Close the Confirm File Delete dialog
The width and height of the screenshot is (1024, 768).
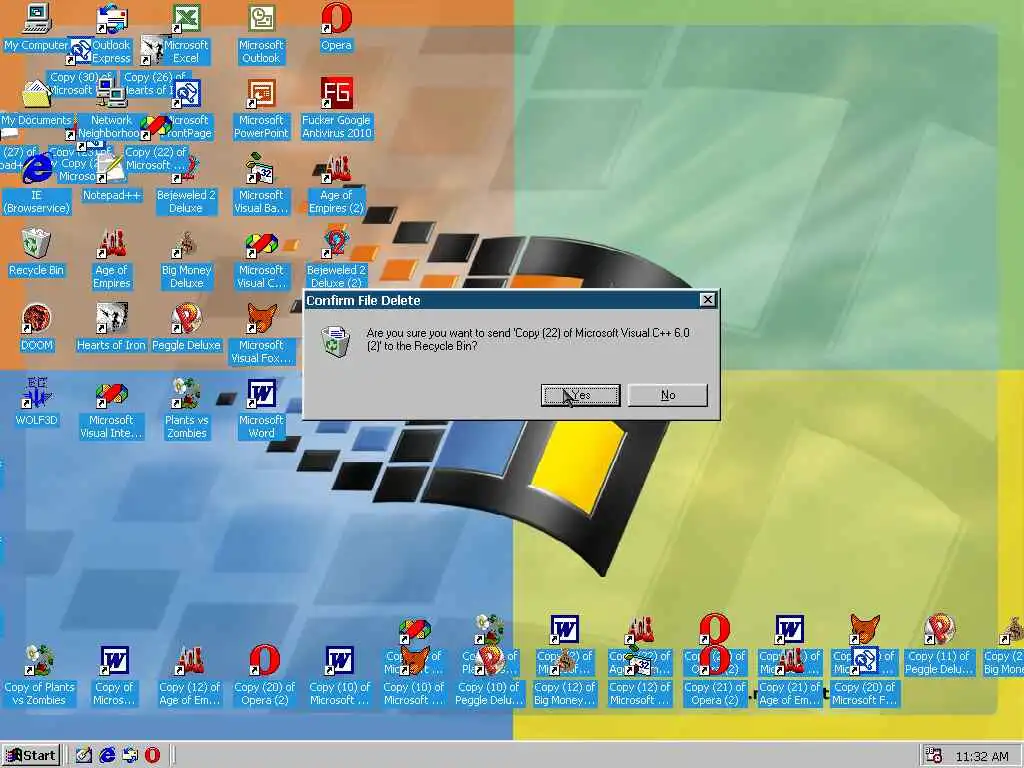pyautogui.click(x=707, y=300)
